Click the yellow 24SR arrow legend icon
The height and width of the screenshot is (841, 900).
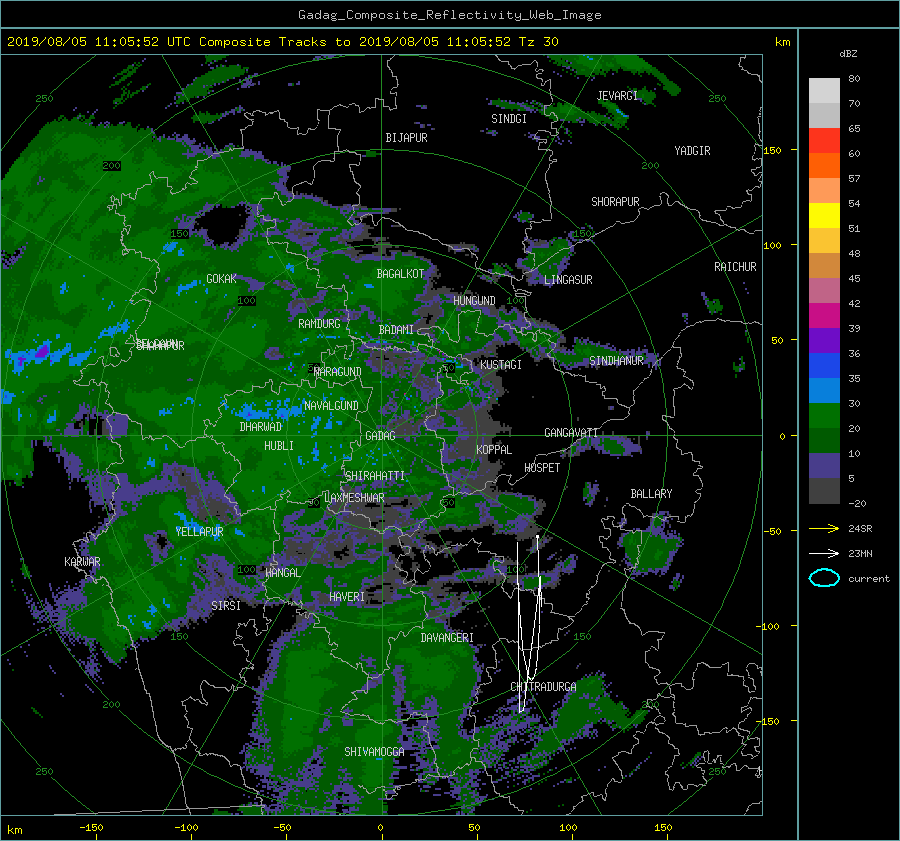tap(824, 528)
